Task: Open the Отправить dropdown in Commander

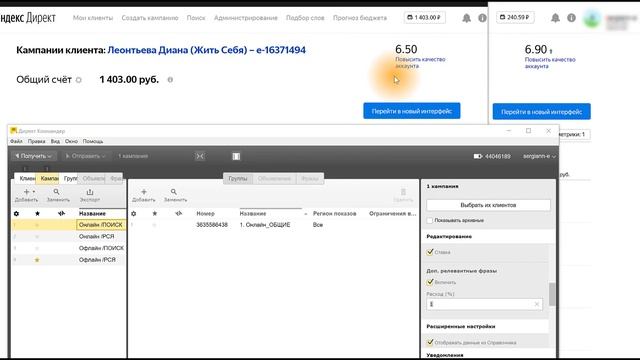Action: point(85,156)
